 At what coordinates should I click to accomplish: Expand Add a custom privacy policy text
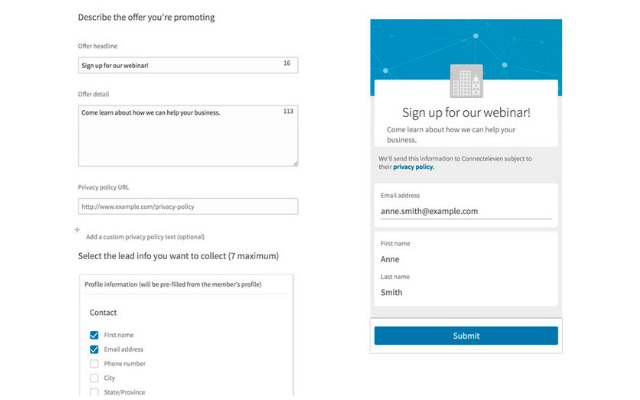coord(145,237)
